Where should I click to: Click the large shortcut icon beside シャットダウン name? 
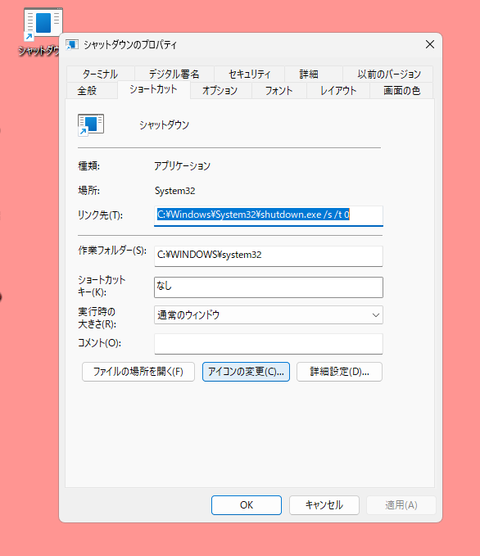tap(91, 125)
